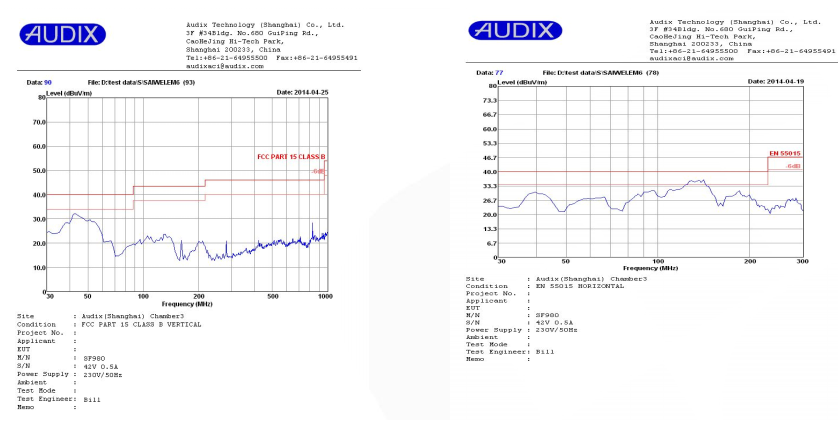The image size is (838, 422).
Task: Click the right chart's Frequency (MHz) axis title
Action: (654, 267)
